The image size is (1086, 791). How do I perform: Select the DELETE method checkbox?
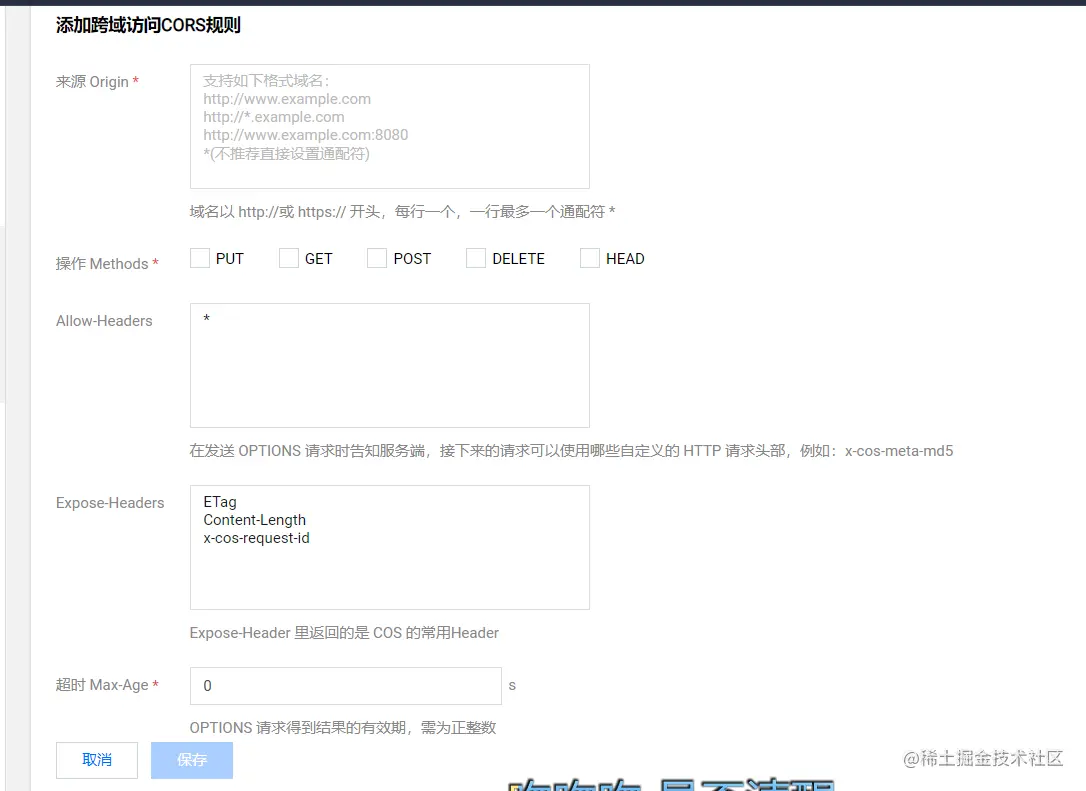point(476,258)
